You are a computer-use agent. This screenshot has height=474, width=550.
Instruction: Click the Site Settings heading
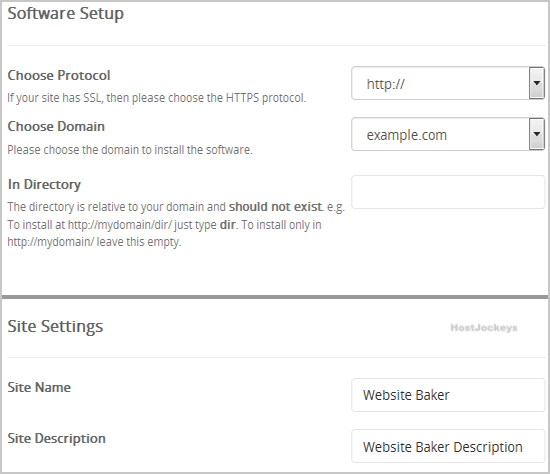[55, 326]
